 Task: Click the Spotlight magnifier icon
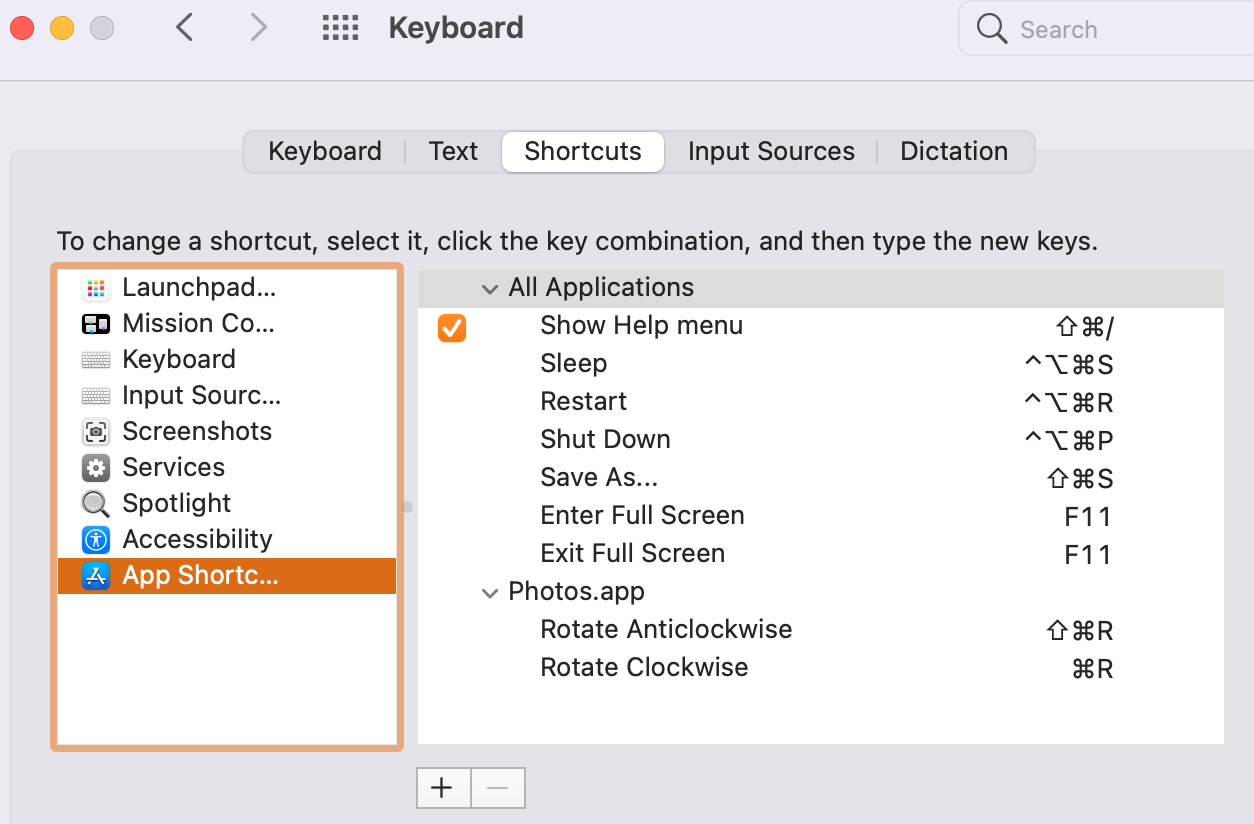[96, 504]
